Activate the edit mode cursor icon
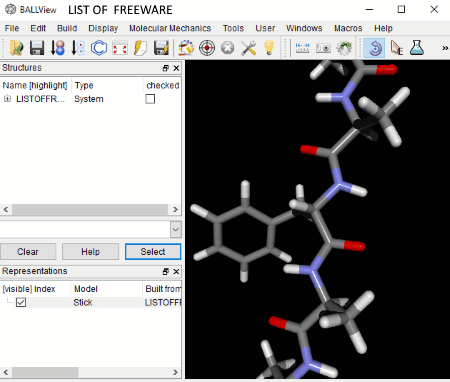The width and height of the screenshot is (450, 382). [x=396, y=48]
